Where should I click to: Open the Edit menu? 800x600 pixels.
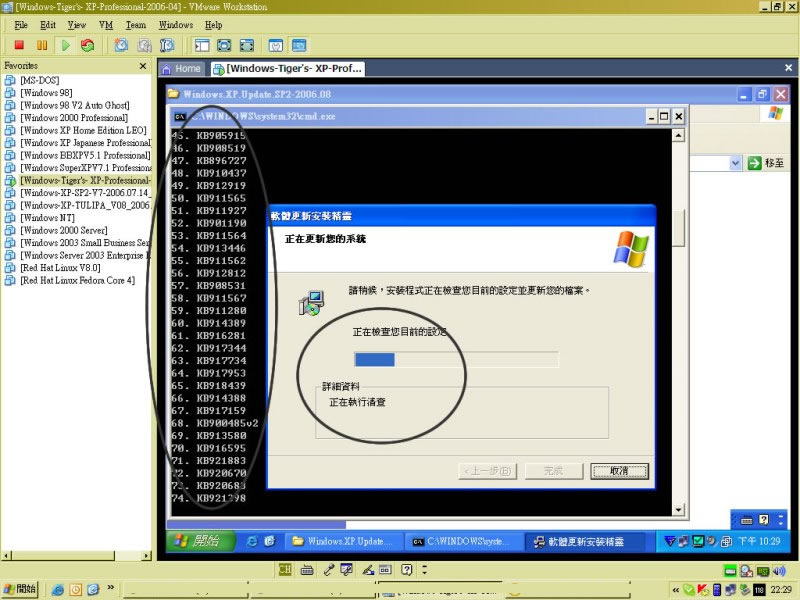click(48, 24)
